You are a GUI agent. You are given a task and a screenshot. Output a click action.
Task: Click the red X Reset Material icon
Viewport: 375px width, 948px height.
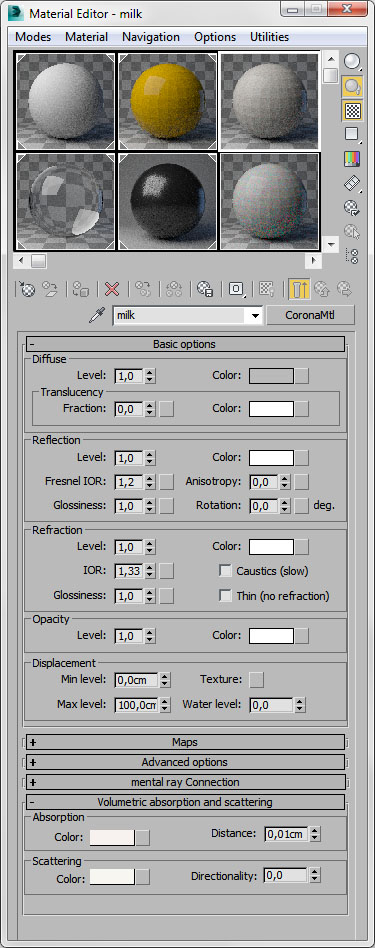[x=112, y=289]
